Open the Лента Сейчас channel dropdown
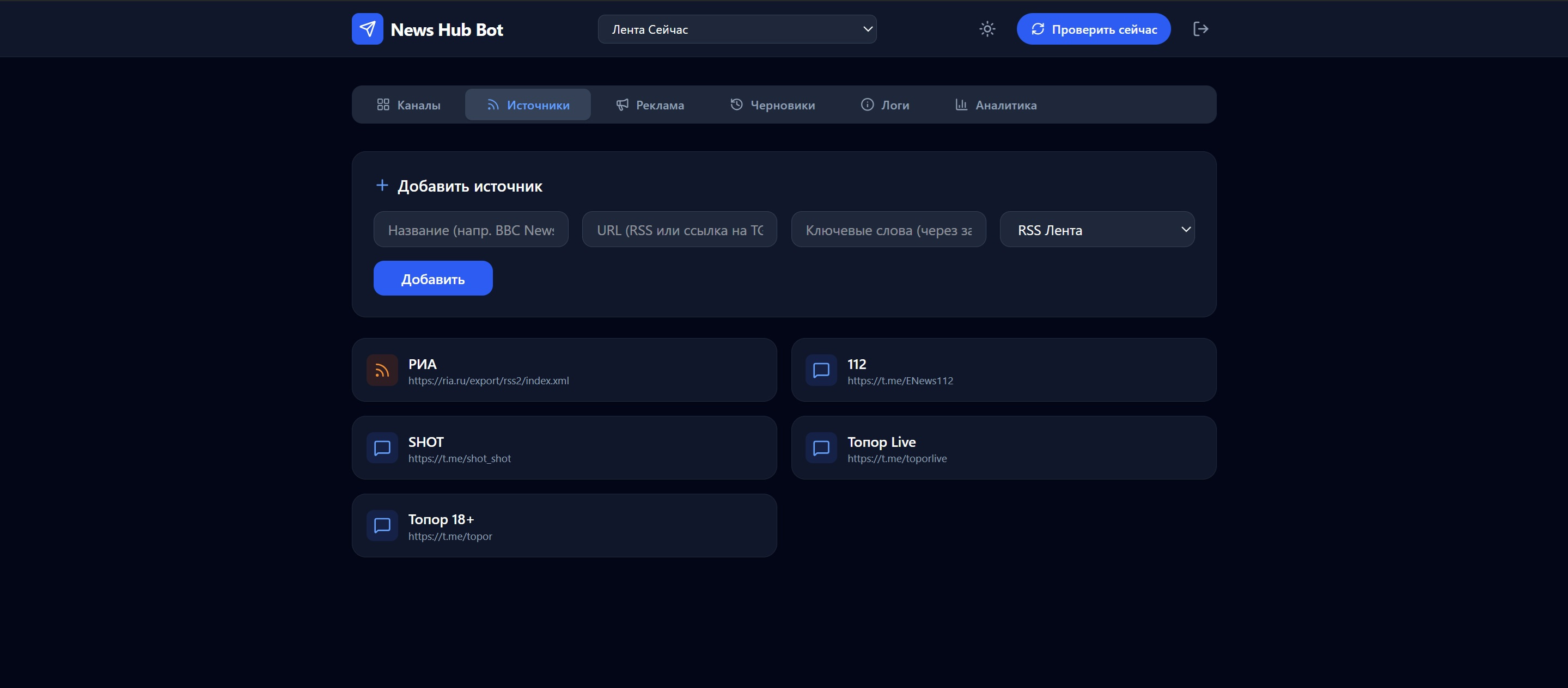The width and height of the screenshot is (1568, 688). (x=736, y=29)
